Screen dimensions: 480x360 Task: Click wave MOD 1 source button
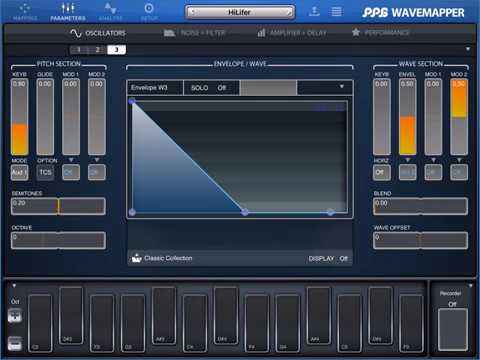coord(433,172)
